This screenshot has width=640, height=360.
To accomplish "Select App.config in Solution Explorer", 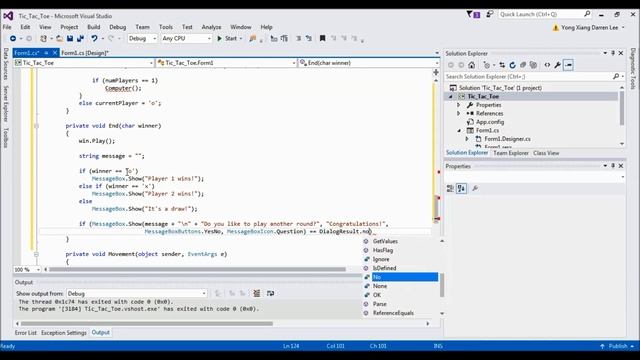I will (x=490, y=122).
